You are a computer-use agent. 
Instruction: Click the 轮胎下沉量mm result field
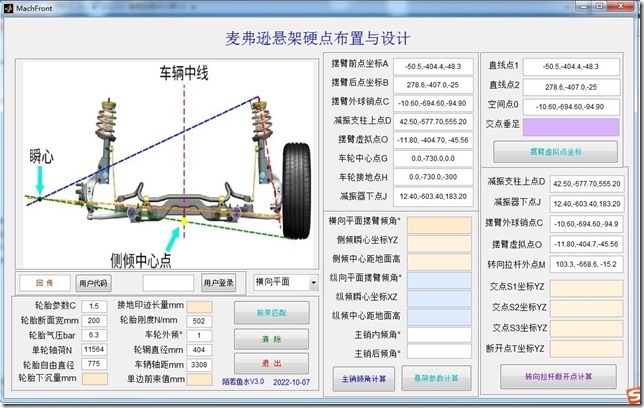tap(95, 379)
